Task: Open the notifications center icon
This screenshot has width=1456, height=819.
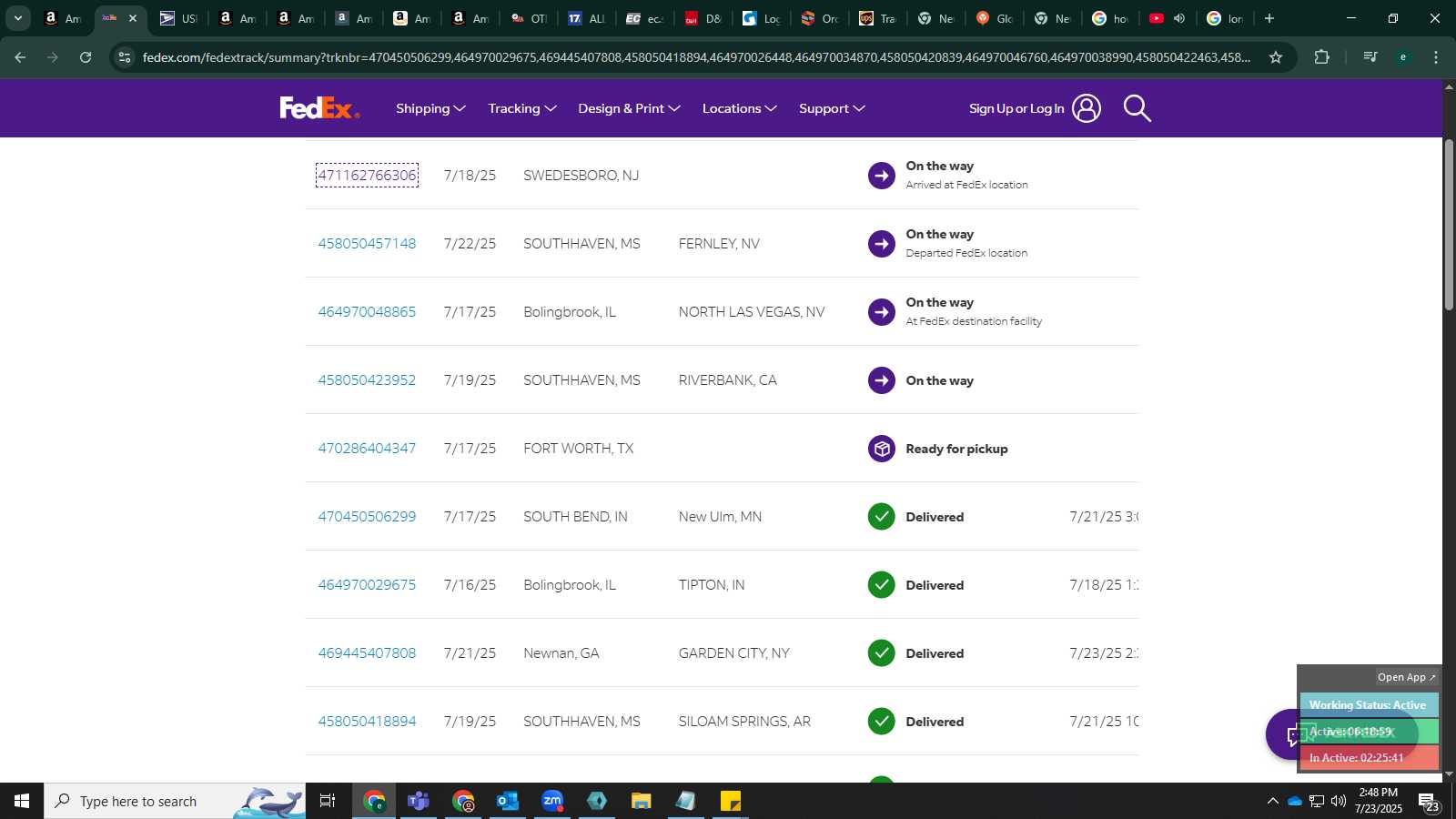Action: pyautogui.click(x=1428, y=802)
